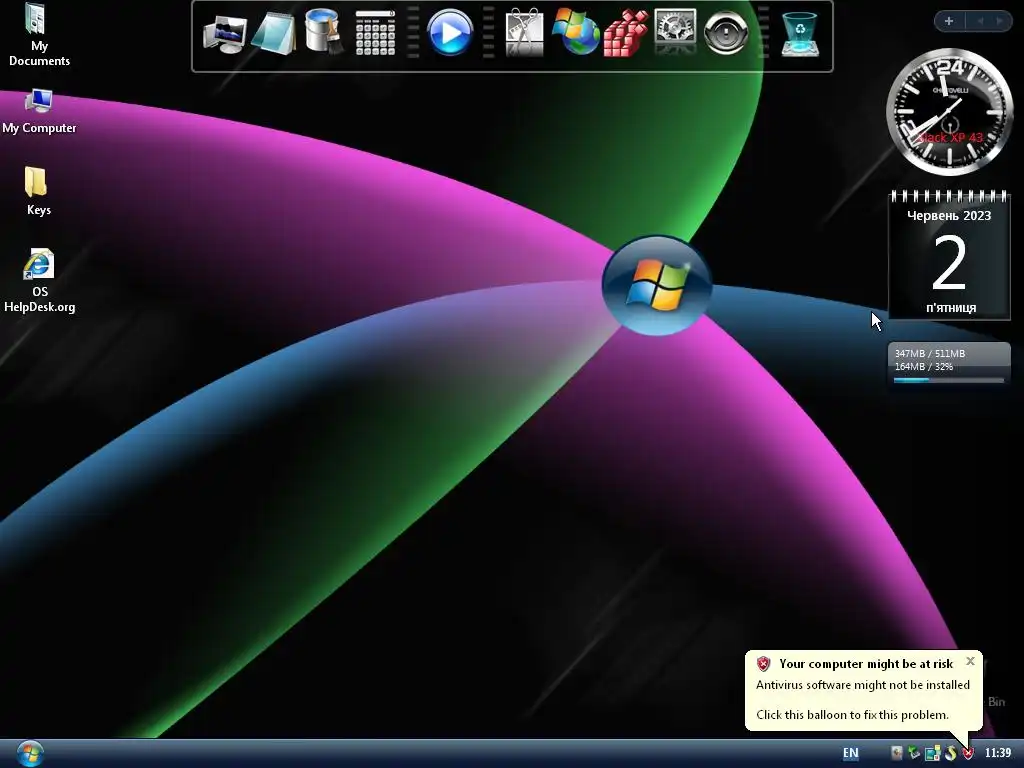Click the Start orb button
The width and height of the screenshot is (1024, 768).
30,754
